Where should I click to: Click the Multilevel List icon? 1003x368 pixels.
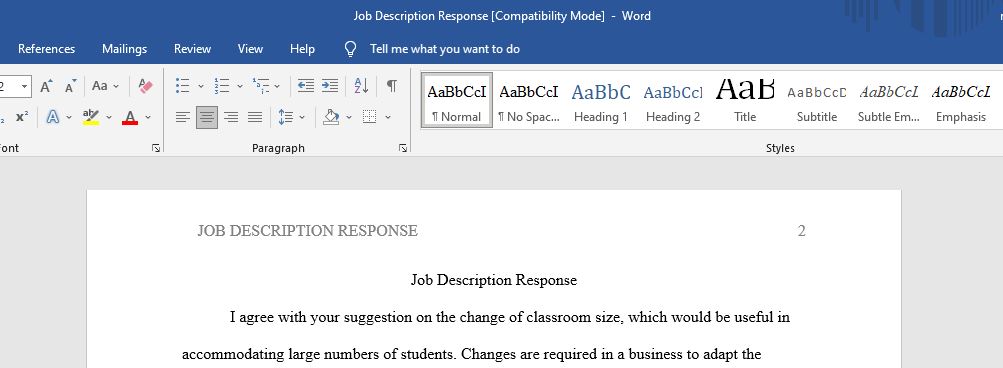[x=260, y=86]
